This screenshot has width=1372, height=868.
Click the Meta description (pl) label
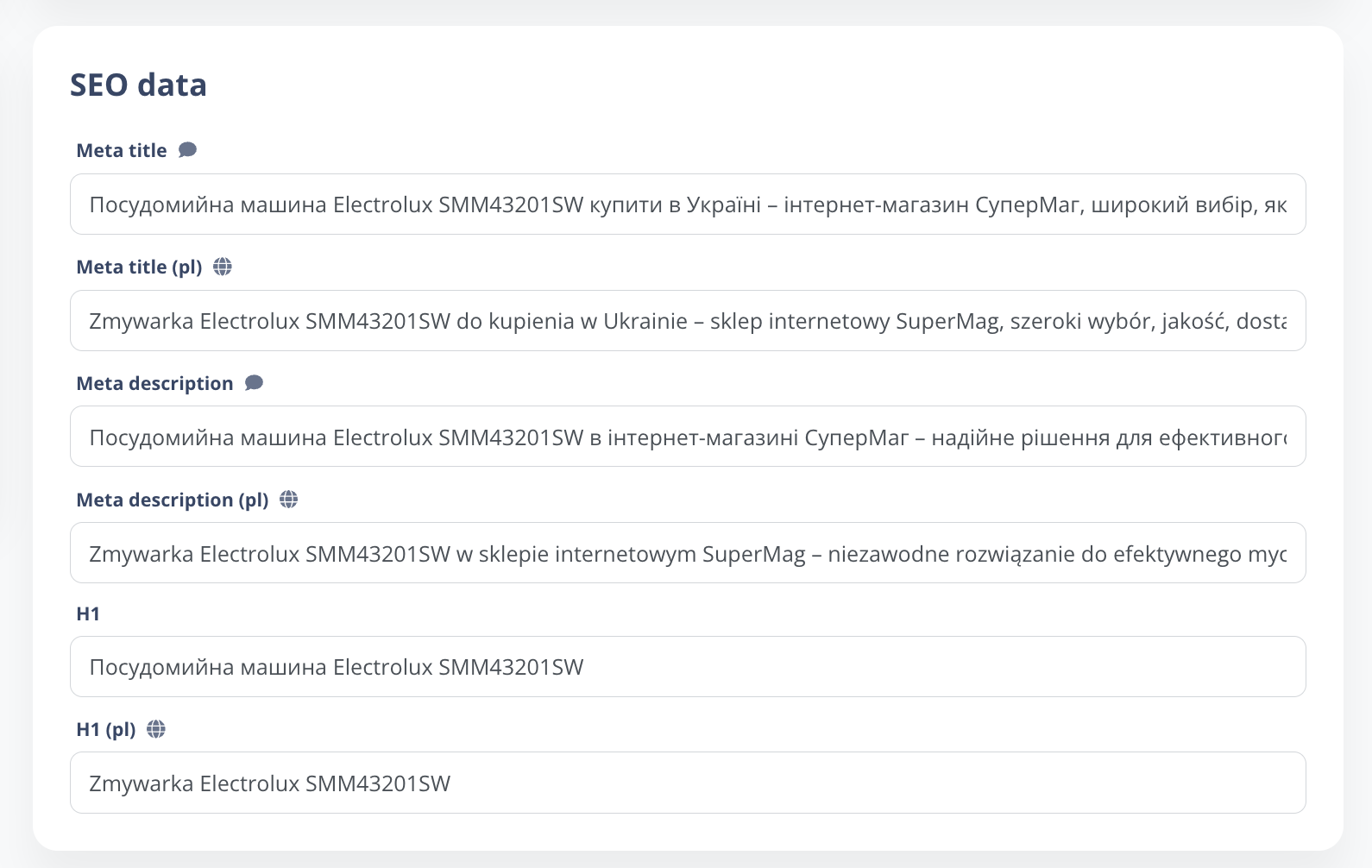click(x=173, y=500)
